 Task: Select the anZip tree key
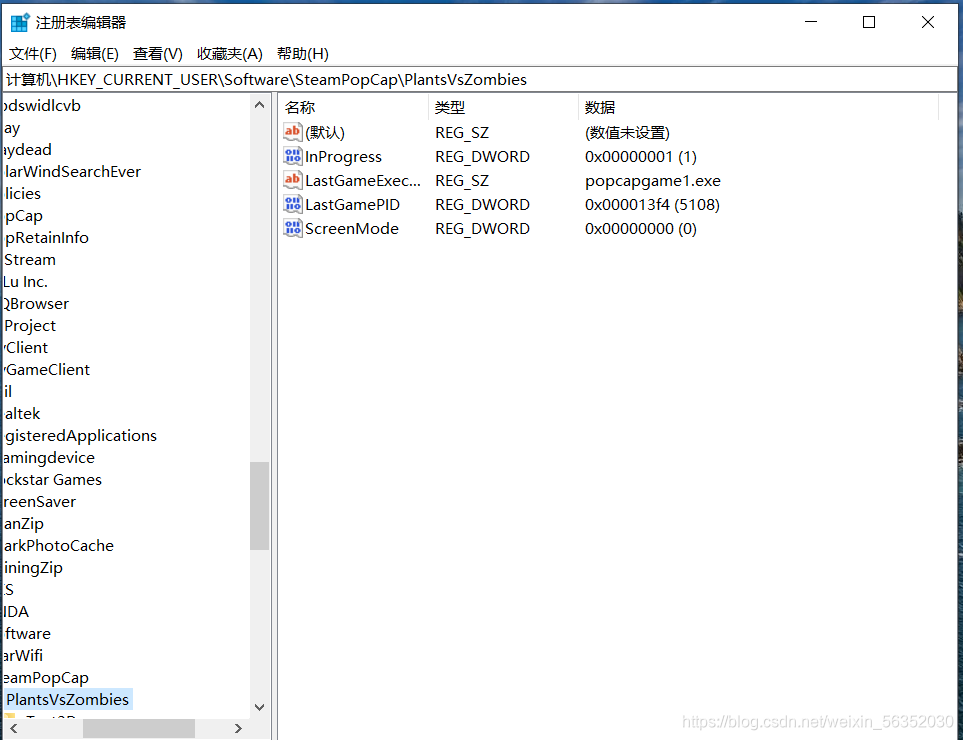pyautogui.click(x=23, y=524)
